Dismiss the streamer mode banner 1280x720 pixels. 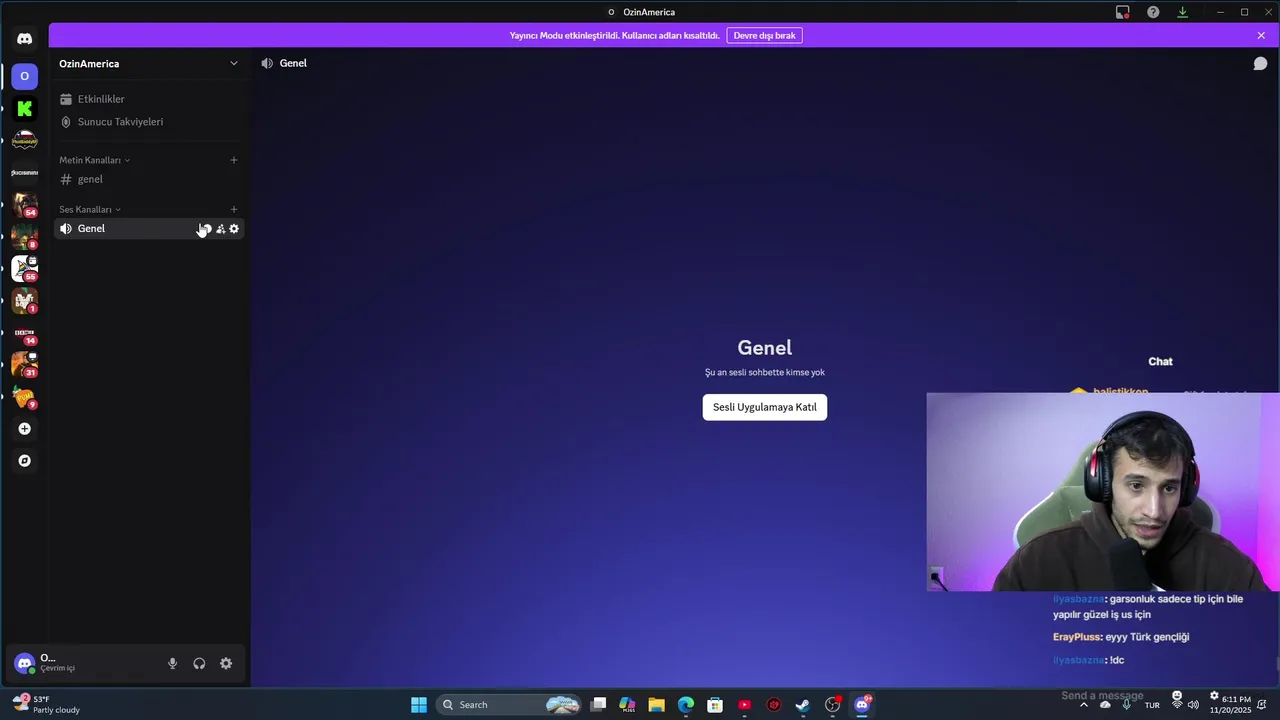coord(1261,35)
